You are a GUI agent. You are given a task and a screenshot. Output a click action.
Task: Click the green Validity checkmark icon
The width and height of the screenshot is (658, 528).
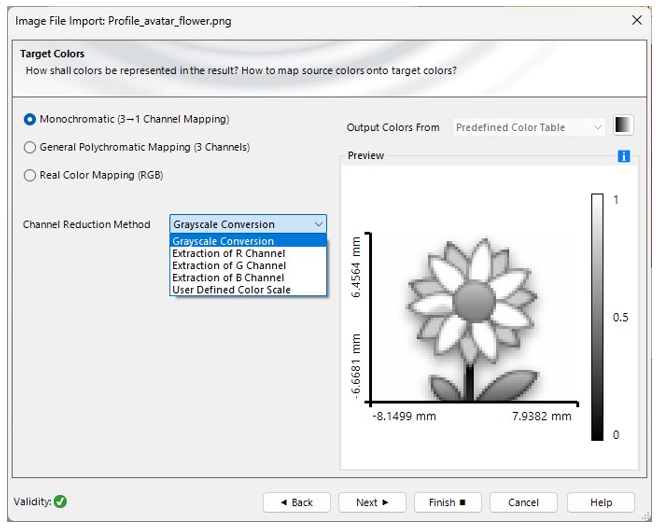(x=60, y=502)
